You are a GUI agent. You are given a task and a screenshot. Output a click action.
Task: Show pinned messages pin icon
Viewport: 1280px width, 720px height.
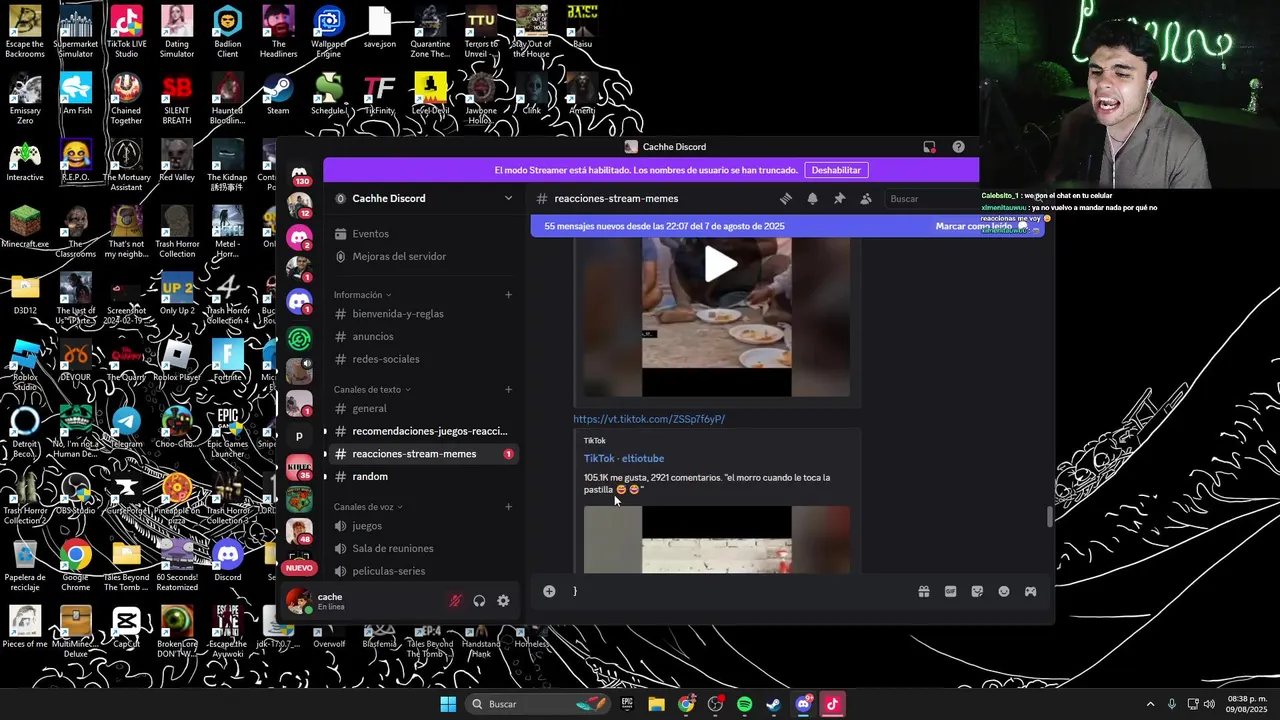point(839,199)
